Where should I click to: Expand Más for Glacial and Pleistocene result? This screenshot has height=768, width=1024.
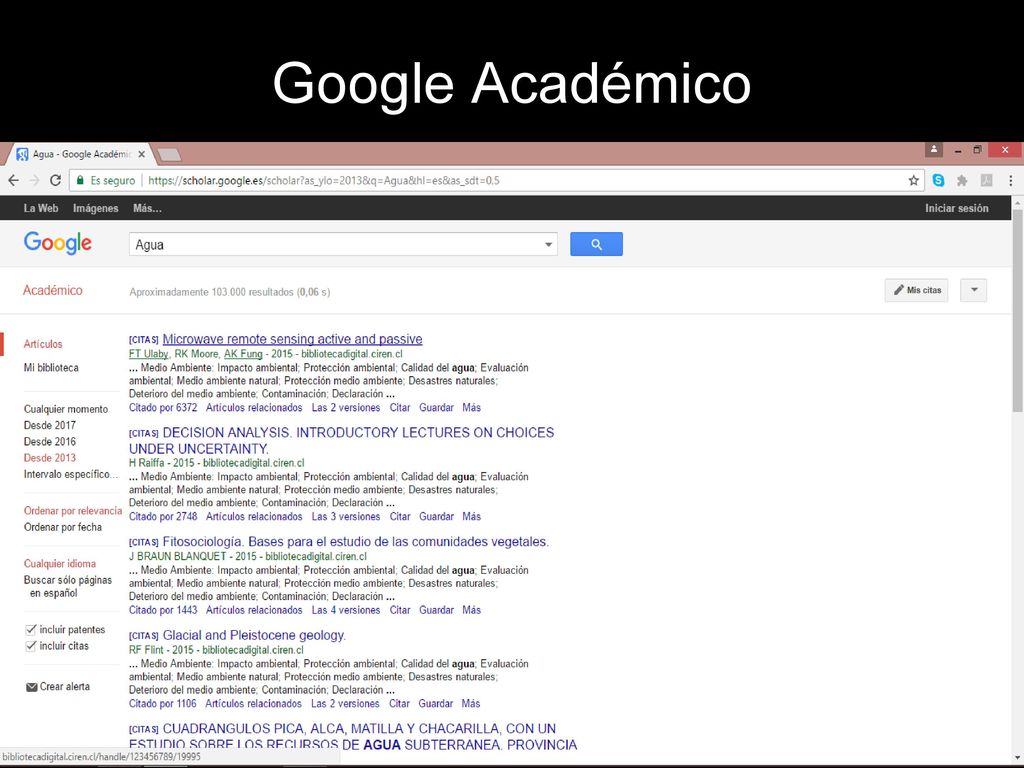click(x=471, y=703)
